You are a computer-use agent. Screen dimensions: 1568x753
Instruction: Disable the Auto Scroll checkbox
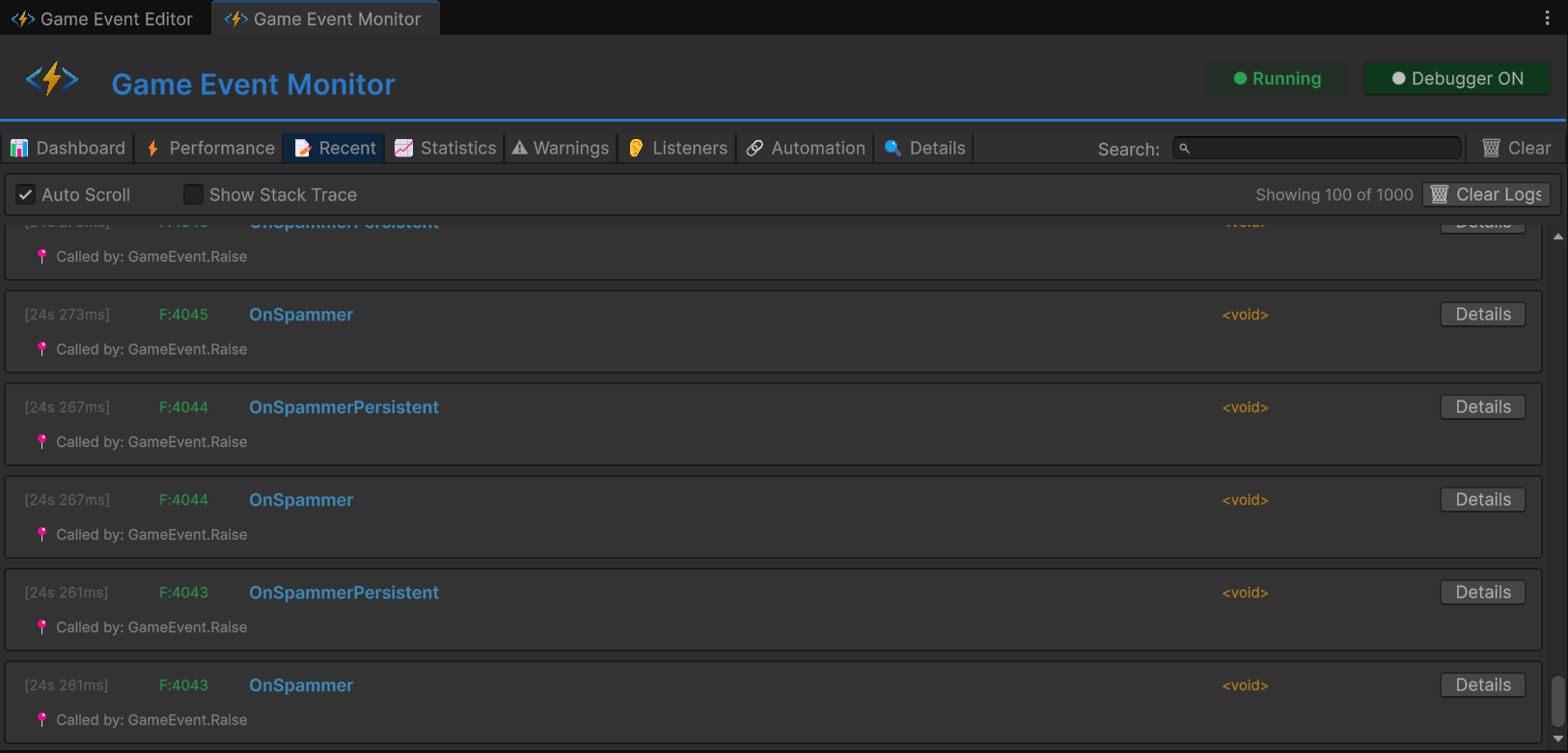point(26,195)
